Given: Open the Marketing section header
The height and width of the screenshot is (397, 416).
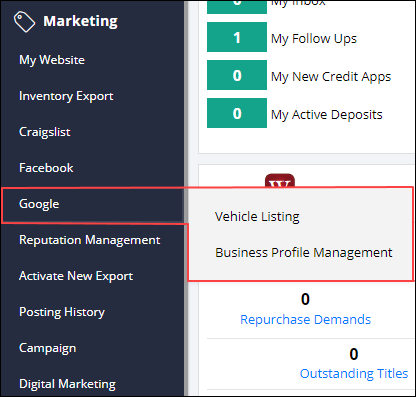Looking at the screenshot, I should (80, 21).
